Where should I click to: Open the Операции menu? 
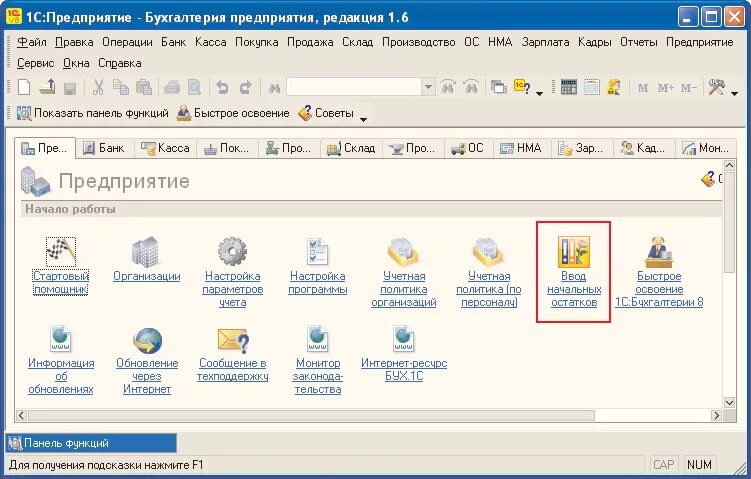pos(127,42)
